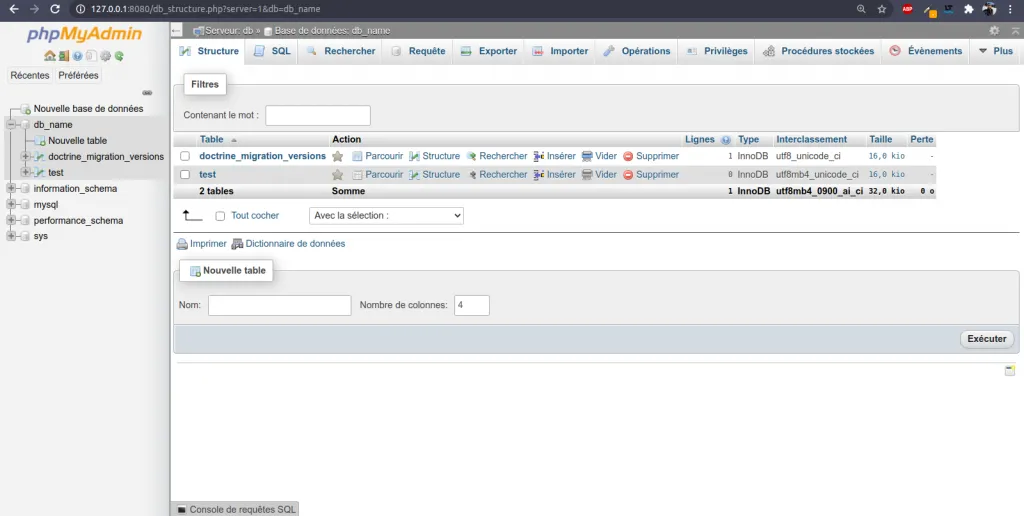Click the phpMyAdmin home icon
The height and width of the screenshot is (516, 1024).
pyautogui.click(x=49, y=56)
